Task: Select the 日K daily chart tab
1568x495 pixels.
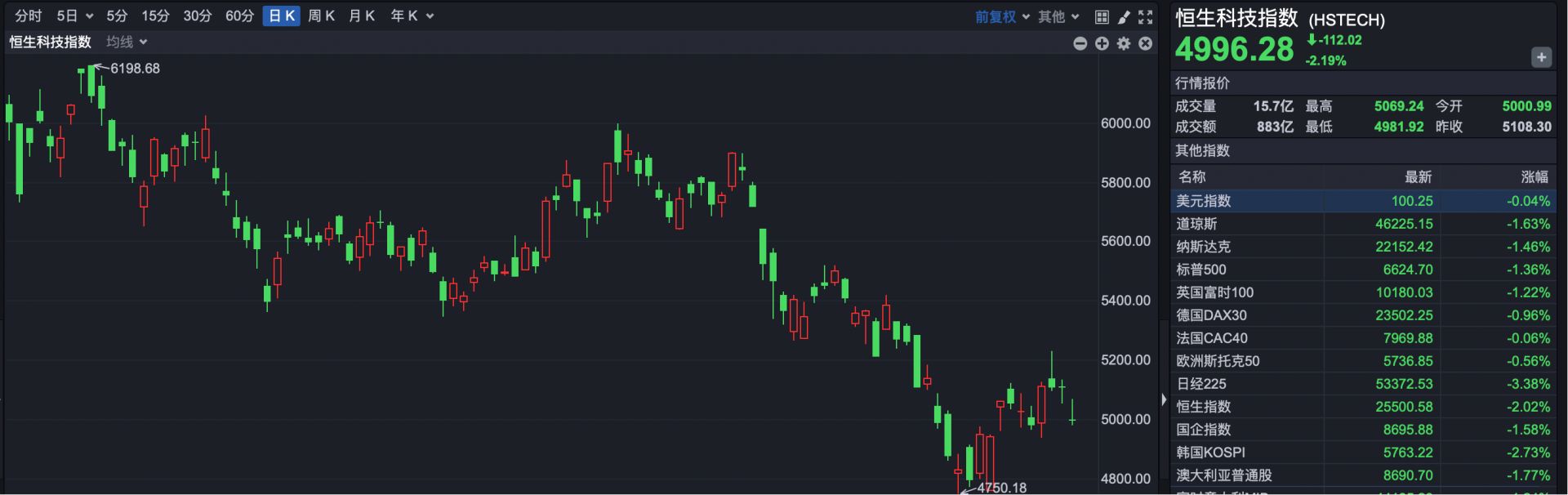Action: (281, 16)
